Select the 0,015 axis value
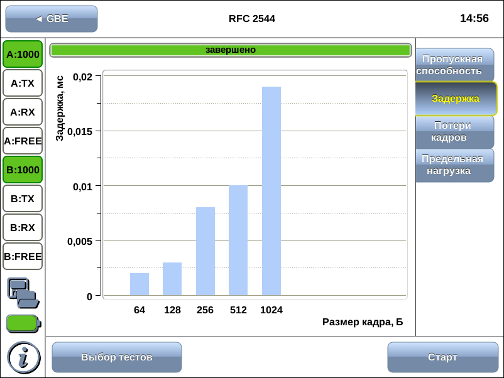This screenshot has width=504, height=378. click(x=80, y=132)
